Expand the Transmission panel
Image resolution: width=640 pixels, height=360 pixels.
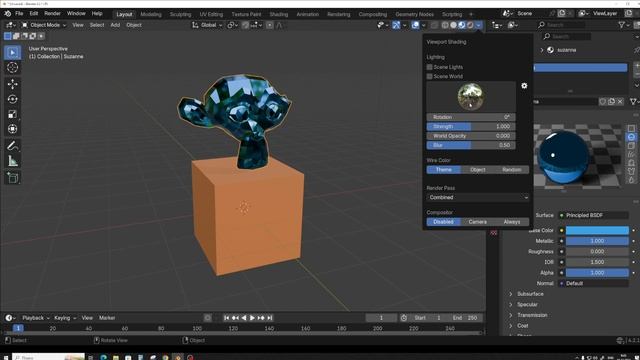[532, 315]
